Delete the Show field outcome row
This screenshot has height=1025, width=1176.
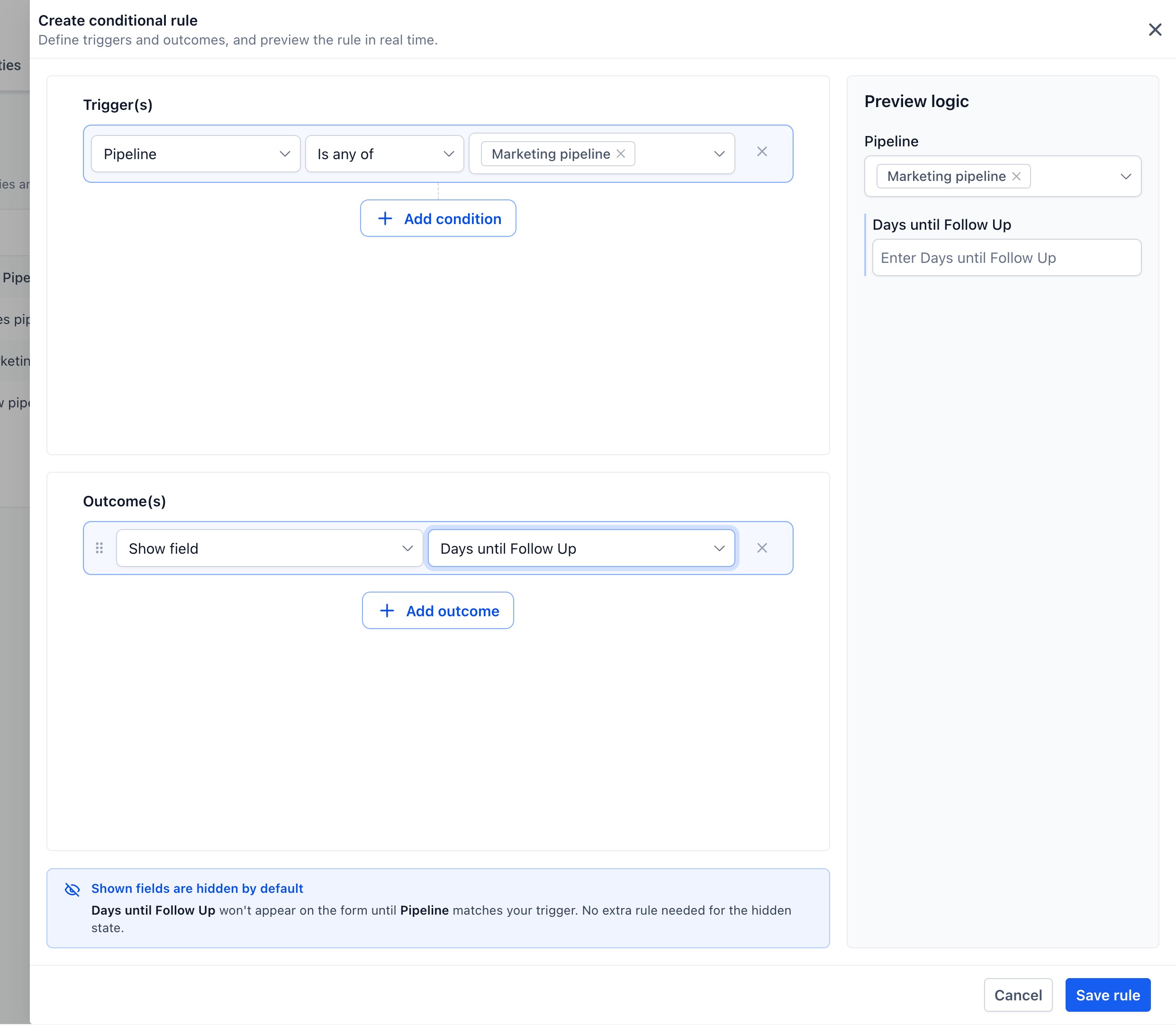click(762, 548)
